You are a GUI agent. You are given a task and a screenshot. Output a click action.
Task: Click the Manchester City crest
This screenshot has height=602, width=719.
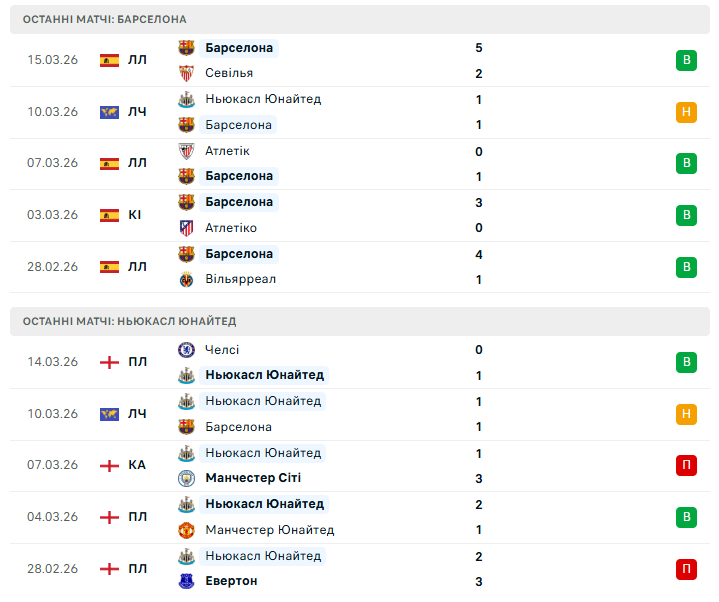click(186, 479)
